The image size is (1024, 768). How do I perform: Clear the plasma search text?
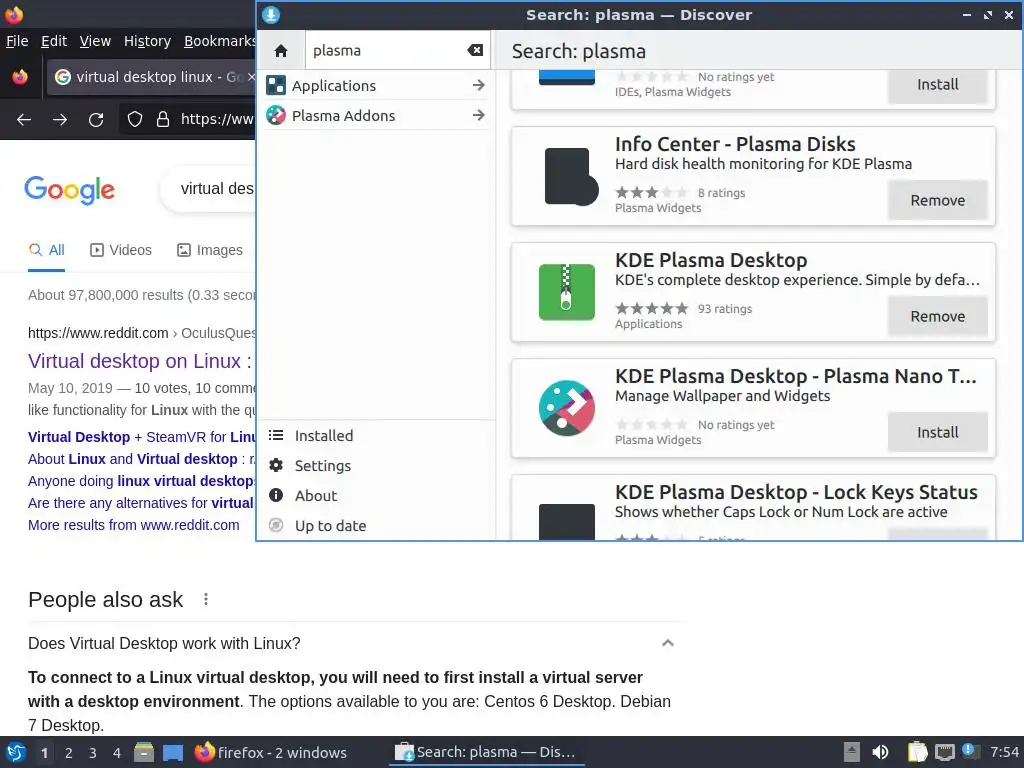(x=475, y=50)
